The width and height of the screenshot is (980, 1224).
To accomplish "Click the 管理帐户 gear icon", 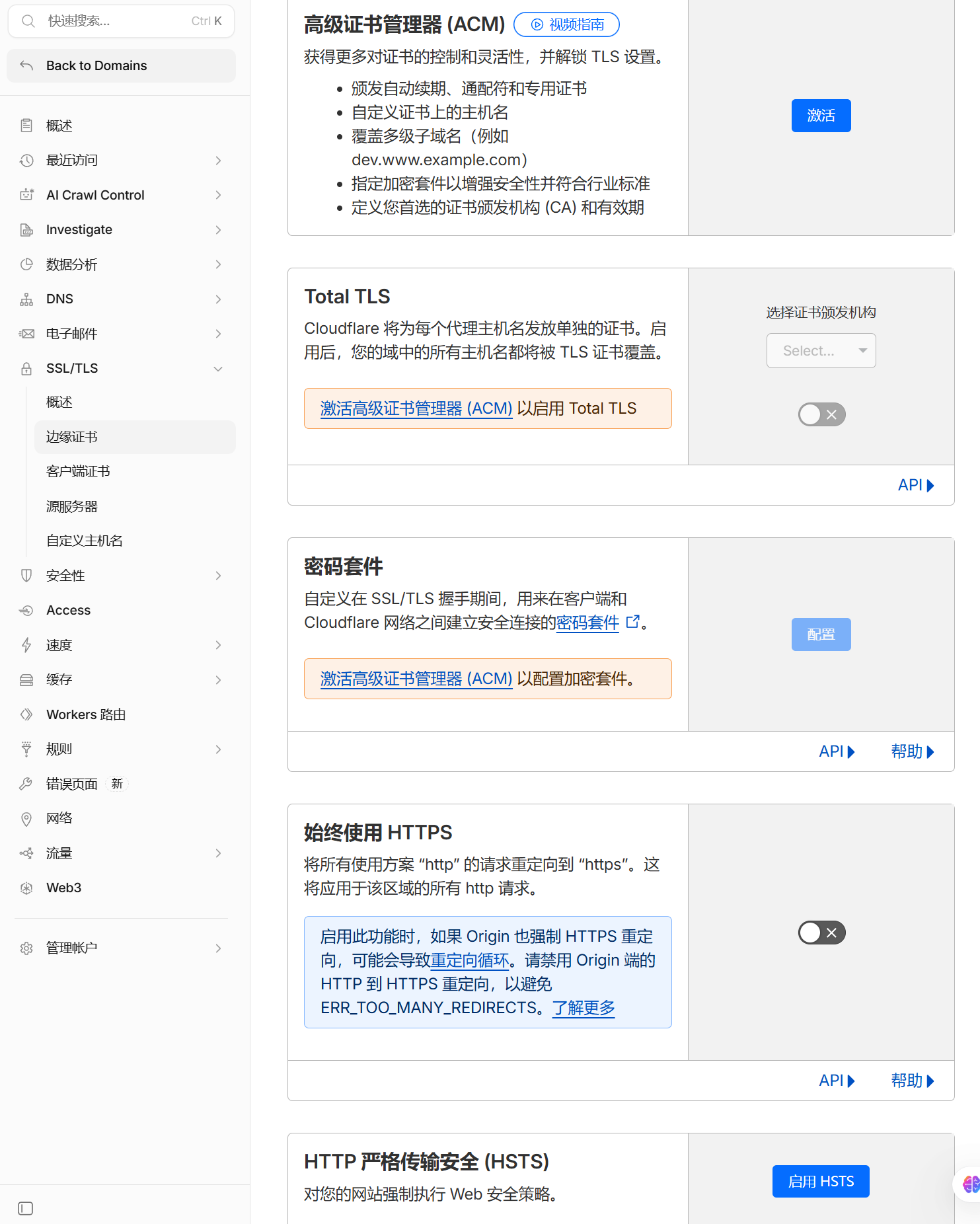I will tap(26, 948).
